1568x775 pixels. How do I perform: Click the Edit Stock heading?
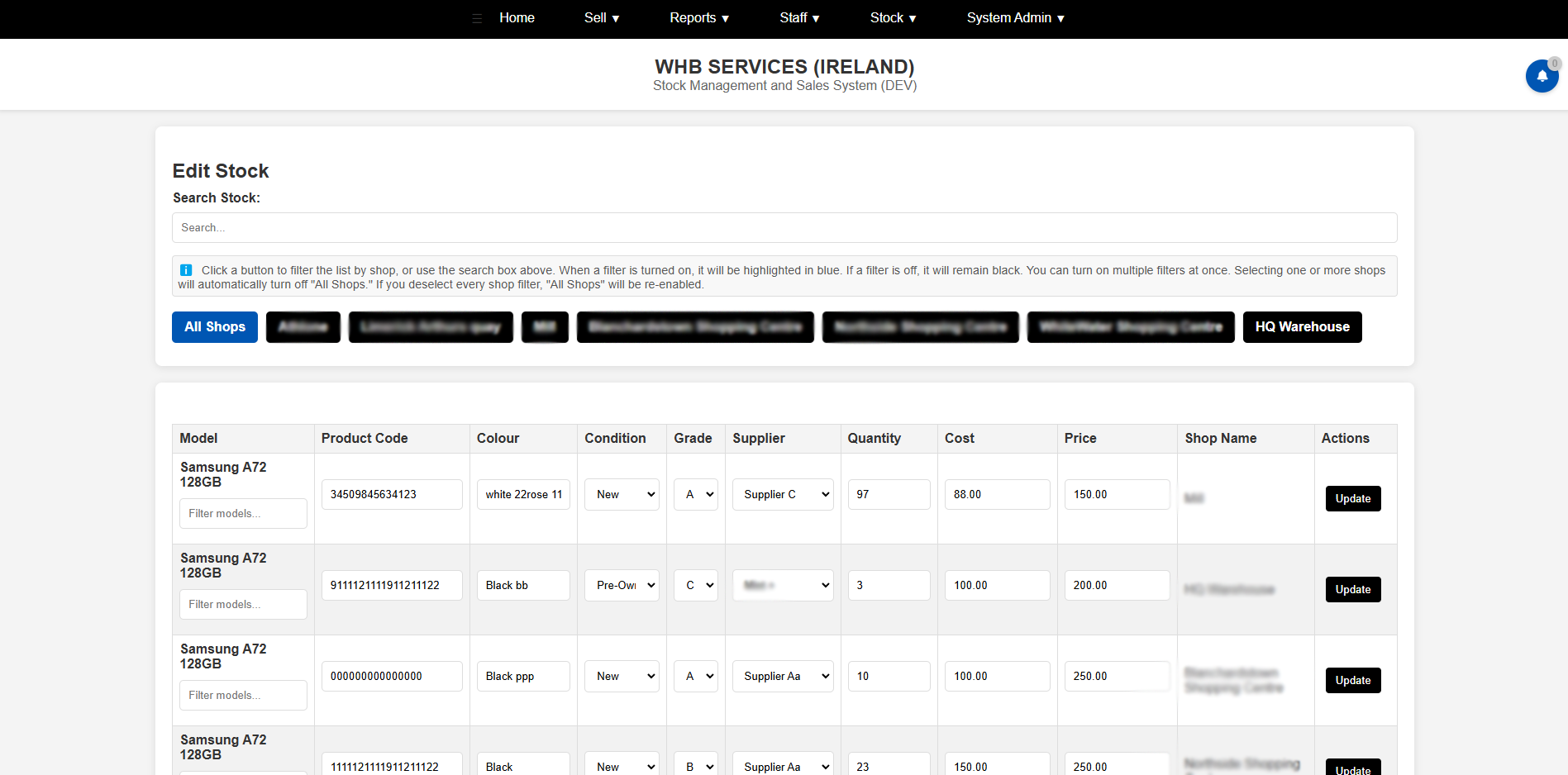pyautogui.click(x=221, y=171)
